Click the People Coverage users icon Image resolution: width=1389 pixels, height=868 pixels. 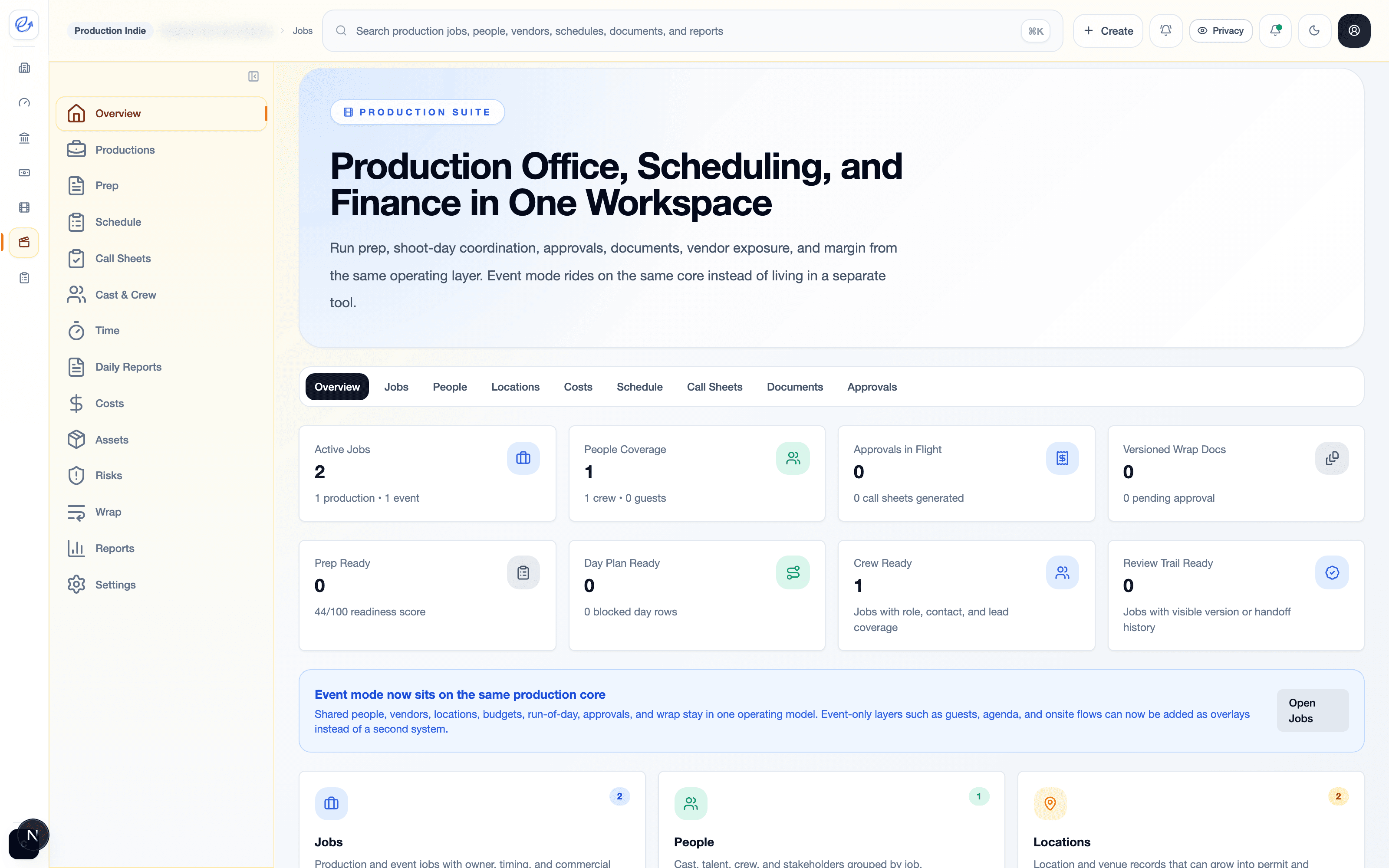pos(793,458)
